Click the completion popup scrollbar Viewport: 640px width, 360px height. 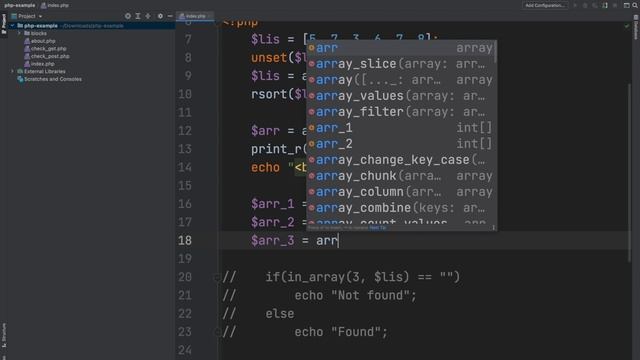(x=495, y=52)
